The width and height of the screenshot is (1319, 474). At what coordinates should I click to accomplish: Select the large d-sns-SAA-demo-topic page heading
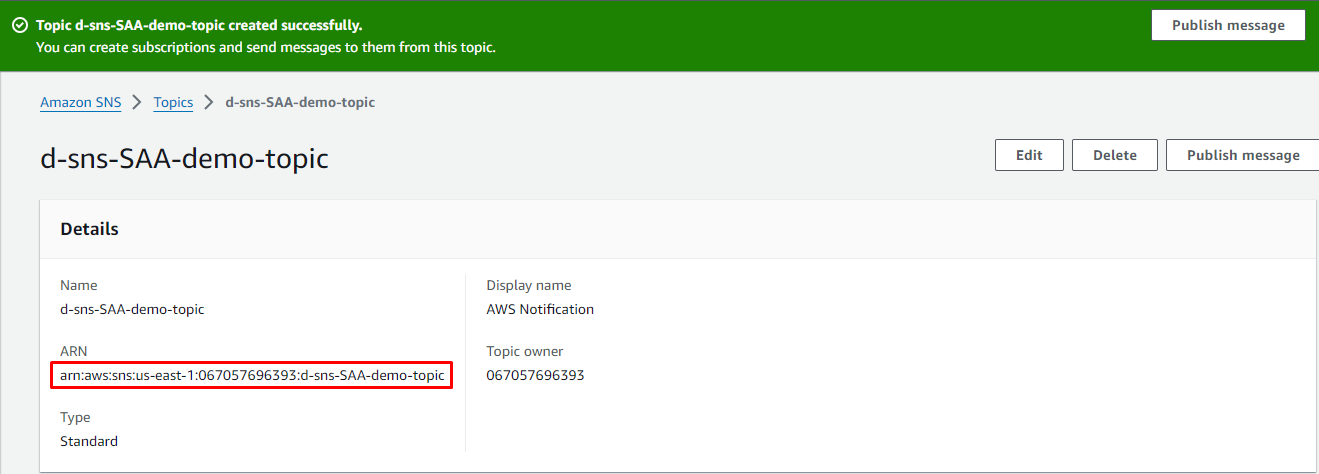click(184, 158)
